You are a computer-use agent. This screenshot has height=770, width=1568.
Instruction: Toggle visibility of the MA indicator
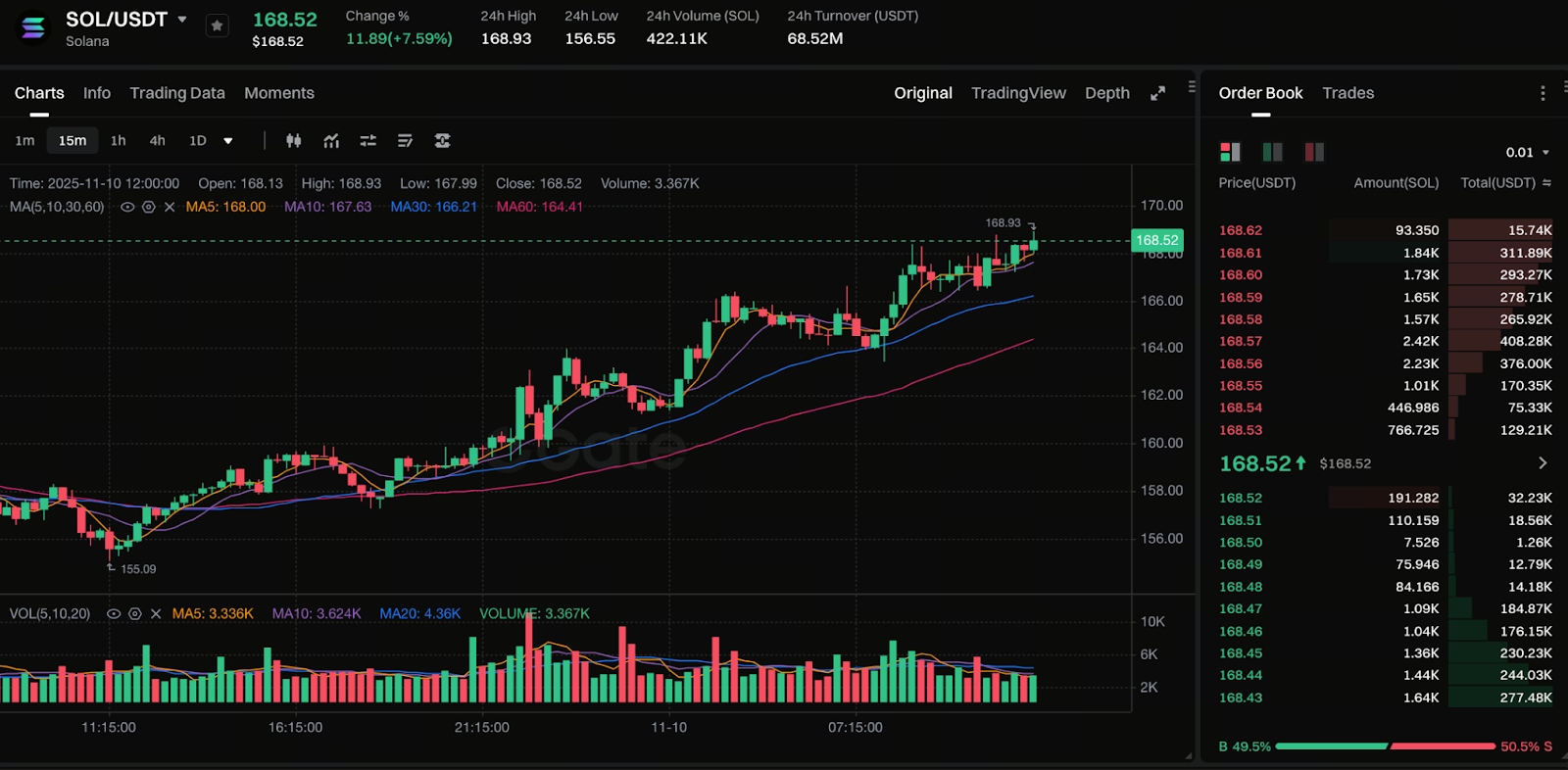click(x=127, y=207)
